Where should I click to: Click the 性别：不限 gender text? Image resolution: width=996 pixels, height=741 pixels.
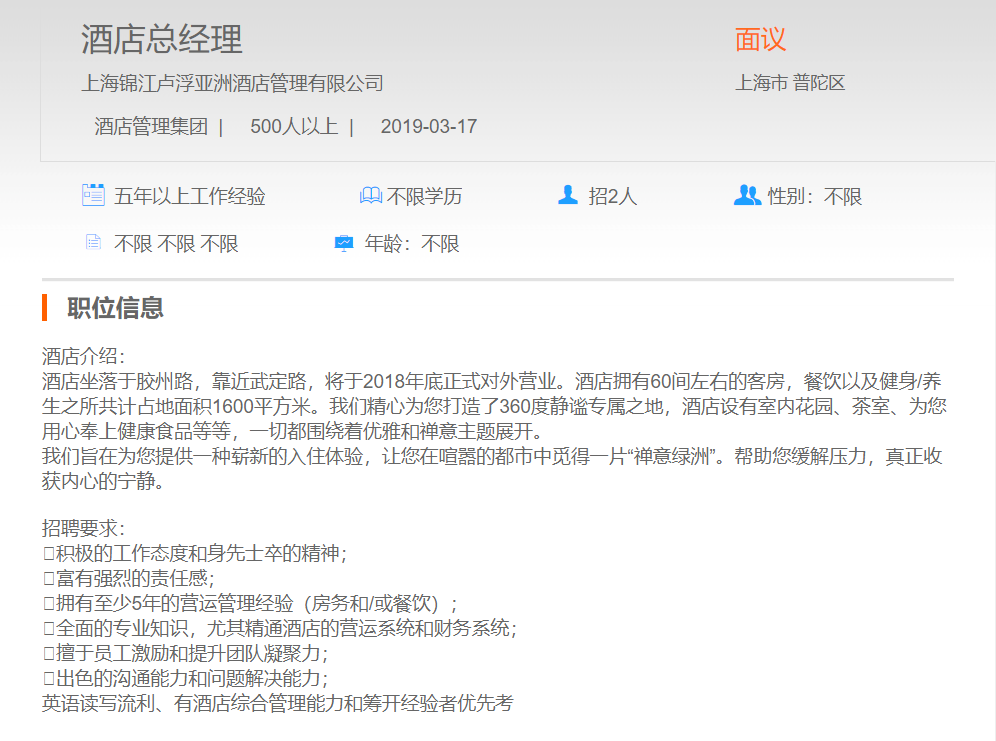pyautogui.click(x=814, y=197)
